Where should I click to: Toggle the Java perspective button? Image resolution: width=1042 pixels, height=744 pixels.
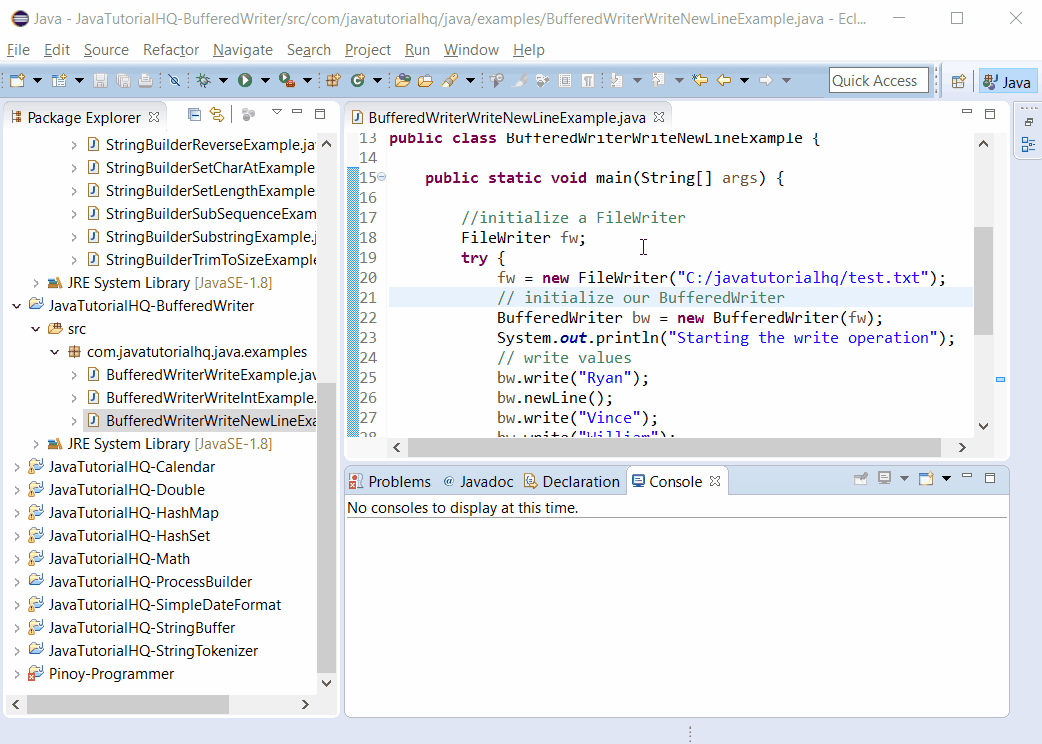click(1007, 81)
